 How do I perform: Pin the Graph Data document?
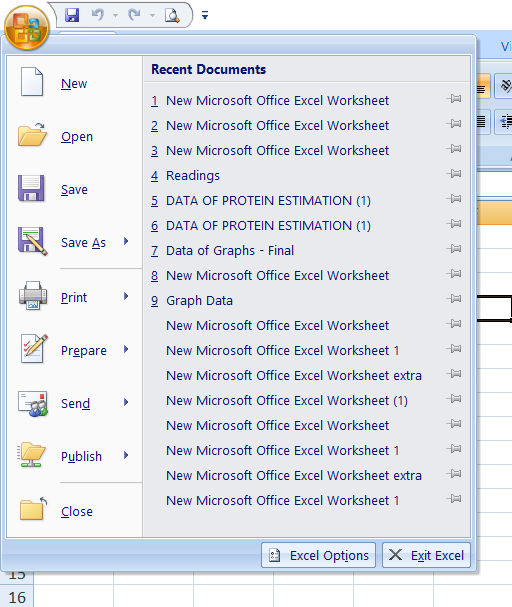coord(454,299)
